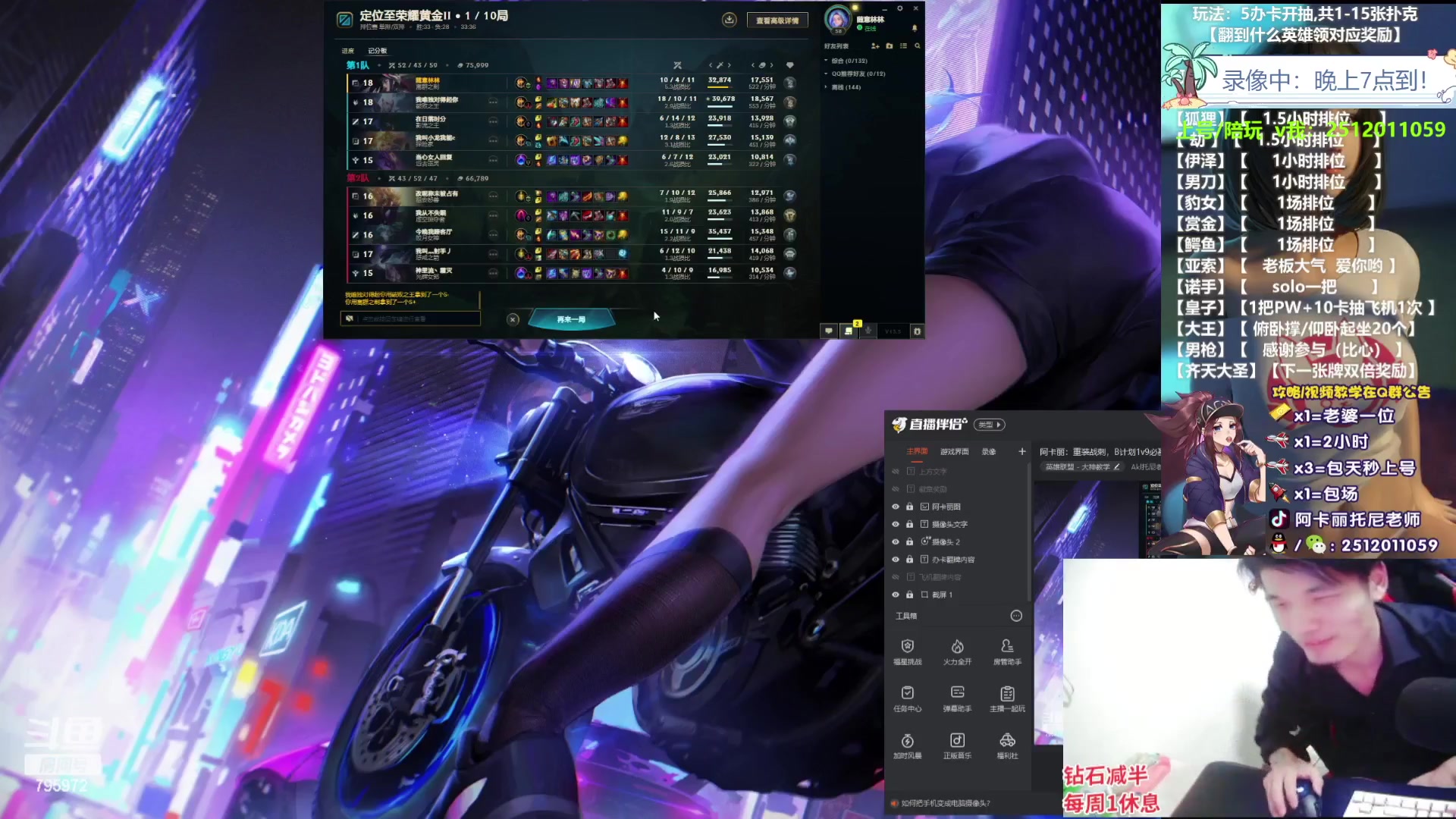This screenshot has width=1456, height=819.
Task: Open 工具箱 more options button
Action: click(x=1016, y=616)
